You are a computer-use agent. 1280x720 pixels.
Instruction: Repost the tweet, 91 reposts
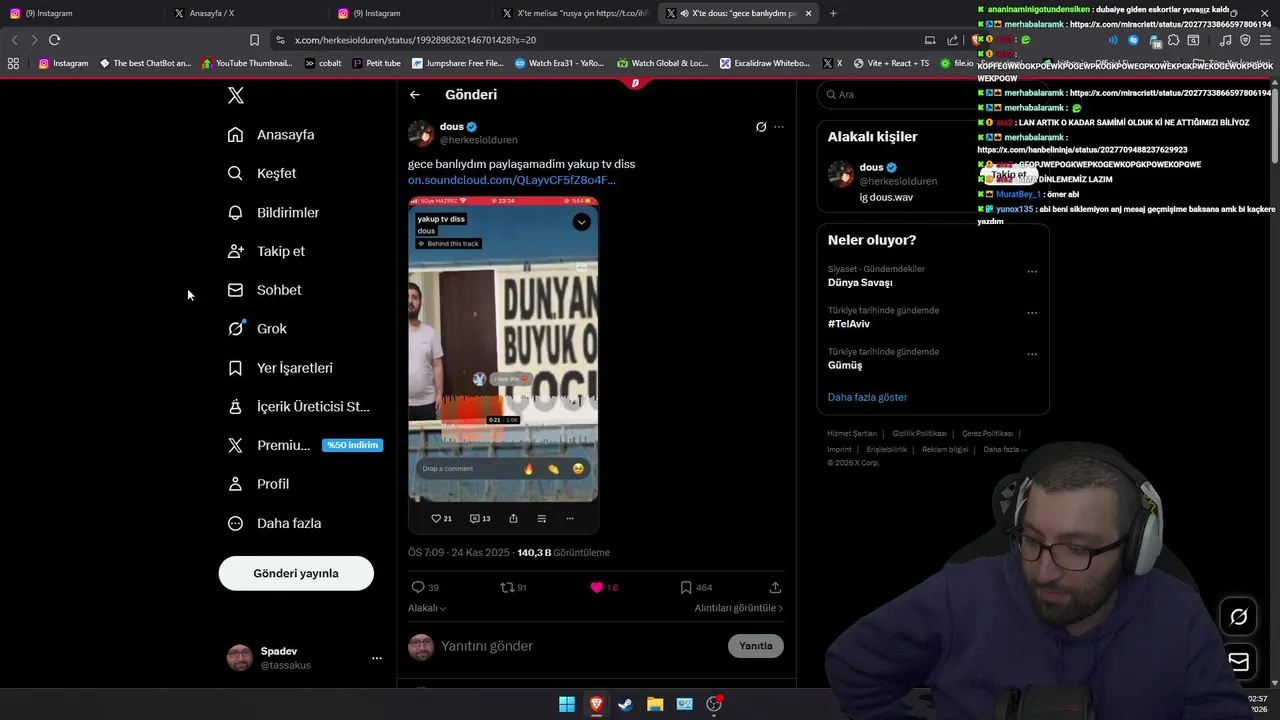513,587
